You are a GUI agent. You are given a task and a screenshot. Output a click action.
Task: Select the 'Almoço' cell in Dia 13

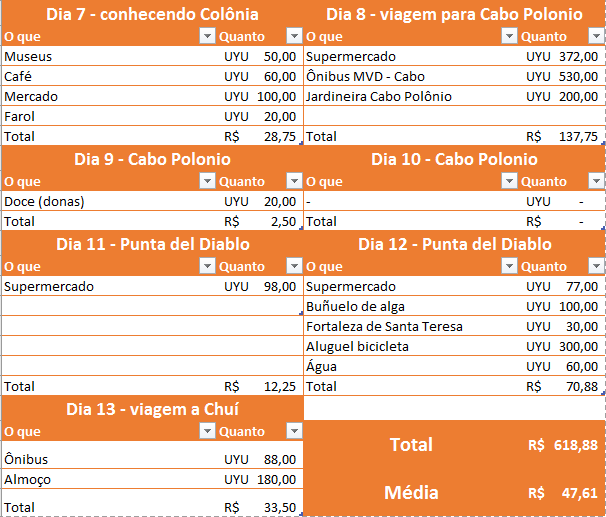27,480
